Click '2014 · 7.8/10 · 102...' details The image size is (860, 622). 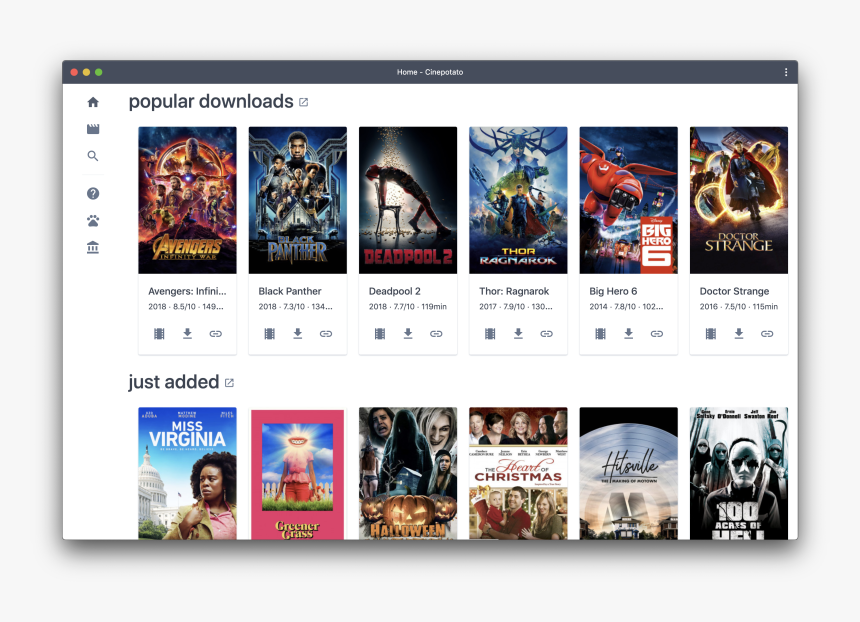coord(626,307)
